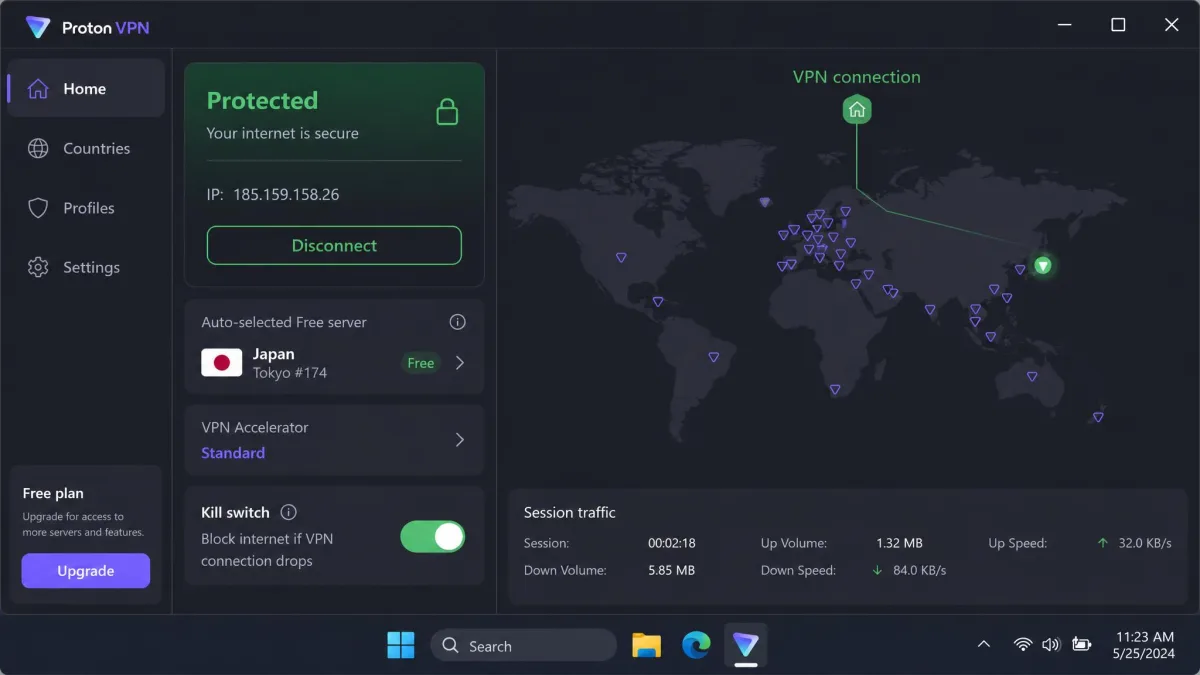Click the battery tray icon
Viewport: 1200px width, 675px height.
[1081, 645]
